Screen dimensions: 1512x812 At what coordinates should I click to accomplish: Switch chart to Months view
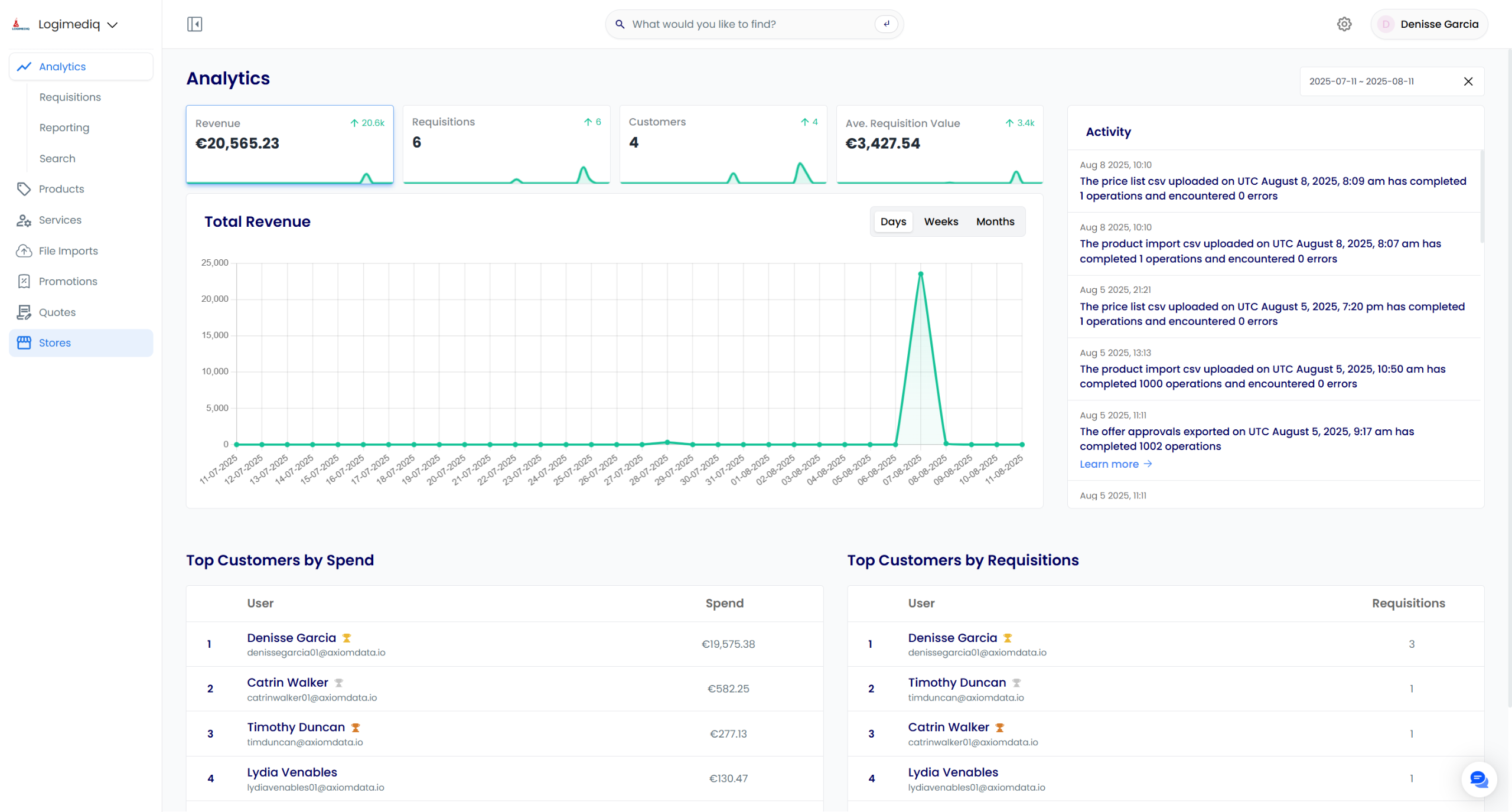pos(995,221)
